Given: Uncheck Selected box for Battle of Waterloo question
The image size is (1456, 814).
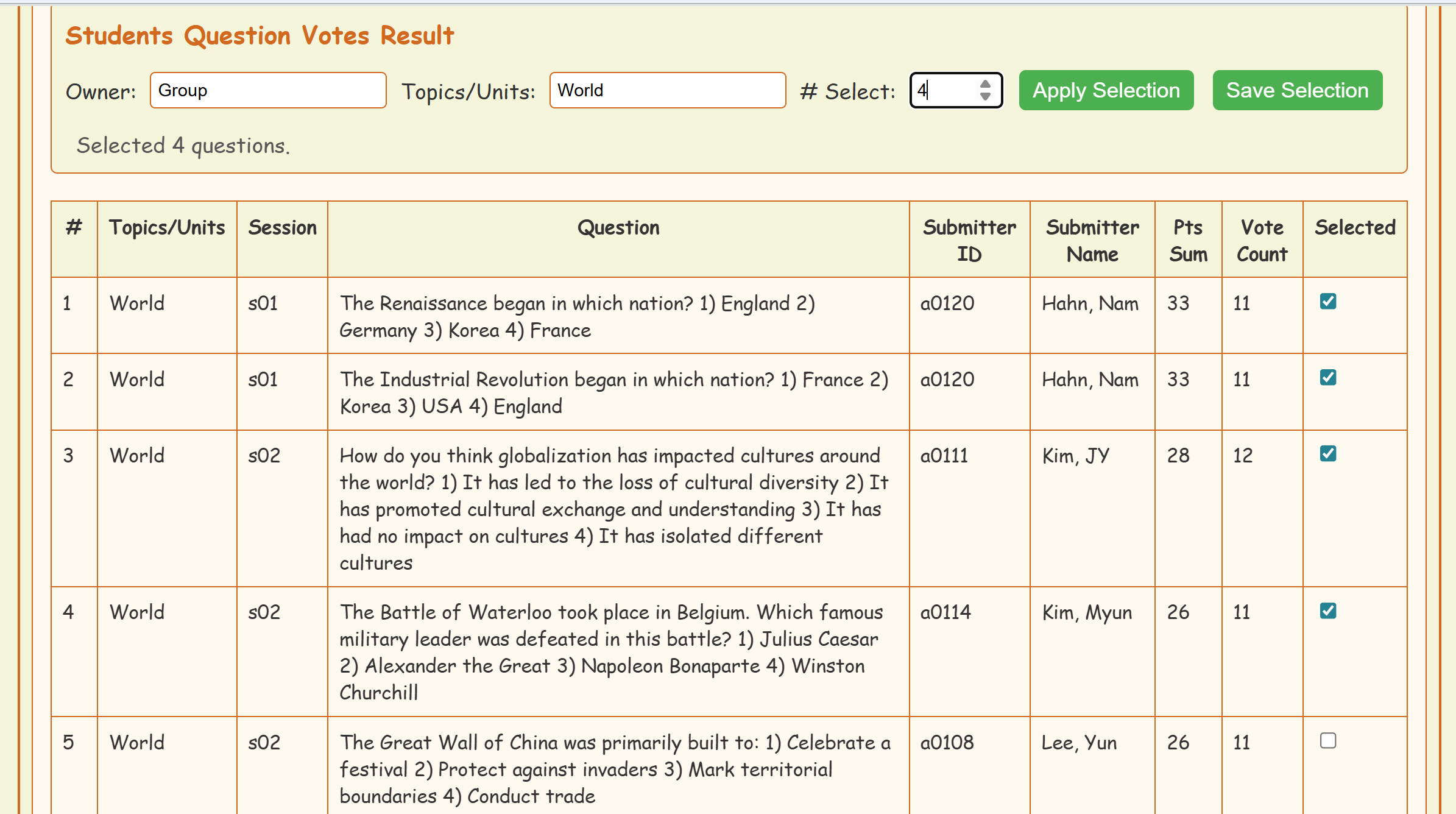Looking at the screenshot, I should click(x=1328, y=610).
